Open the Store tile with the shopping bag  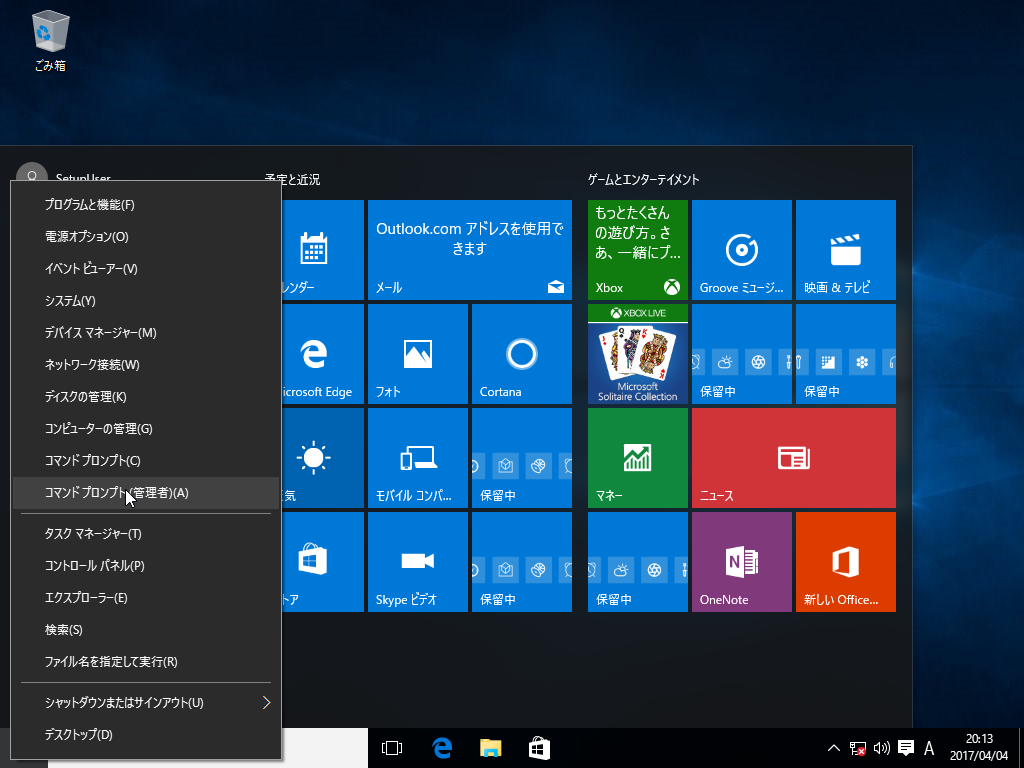pyautogui.click(x=323, y=562)
